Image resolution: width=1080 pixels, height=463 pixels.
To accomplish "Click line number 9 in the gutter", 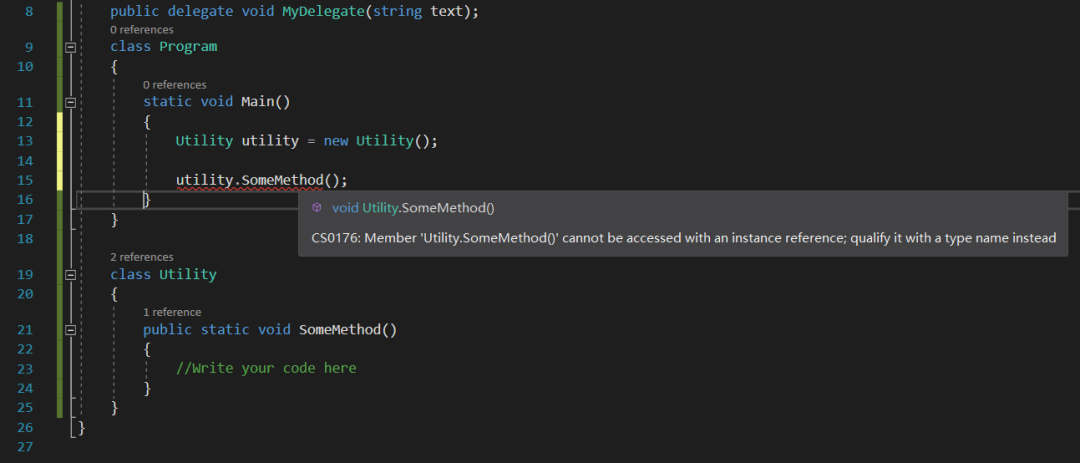I will (29, 47).
